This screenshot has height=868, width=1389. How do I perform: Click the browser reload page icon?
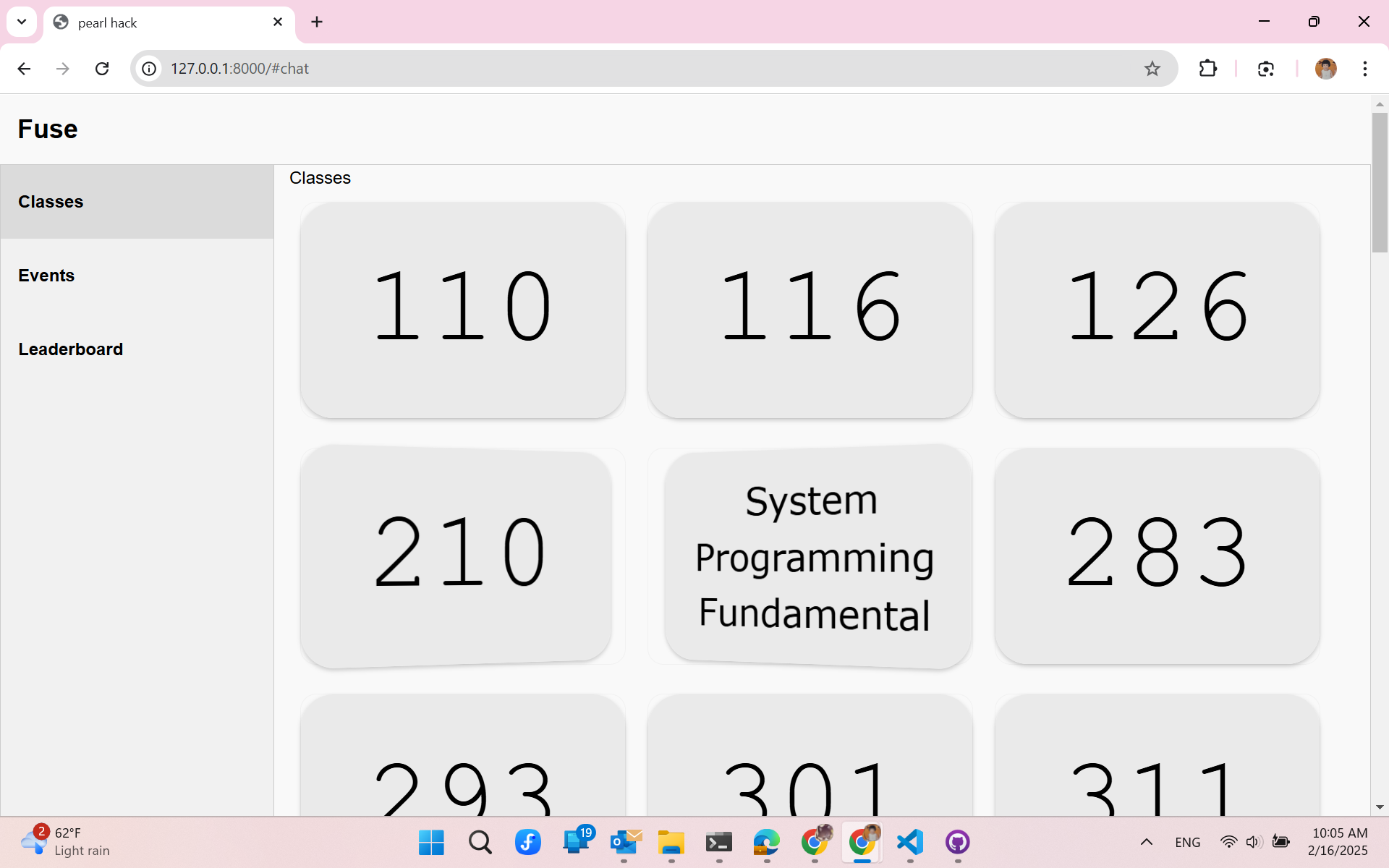tap(102, 69)
